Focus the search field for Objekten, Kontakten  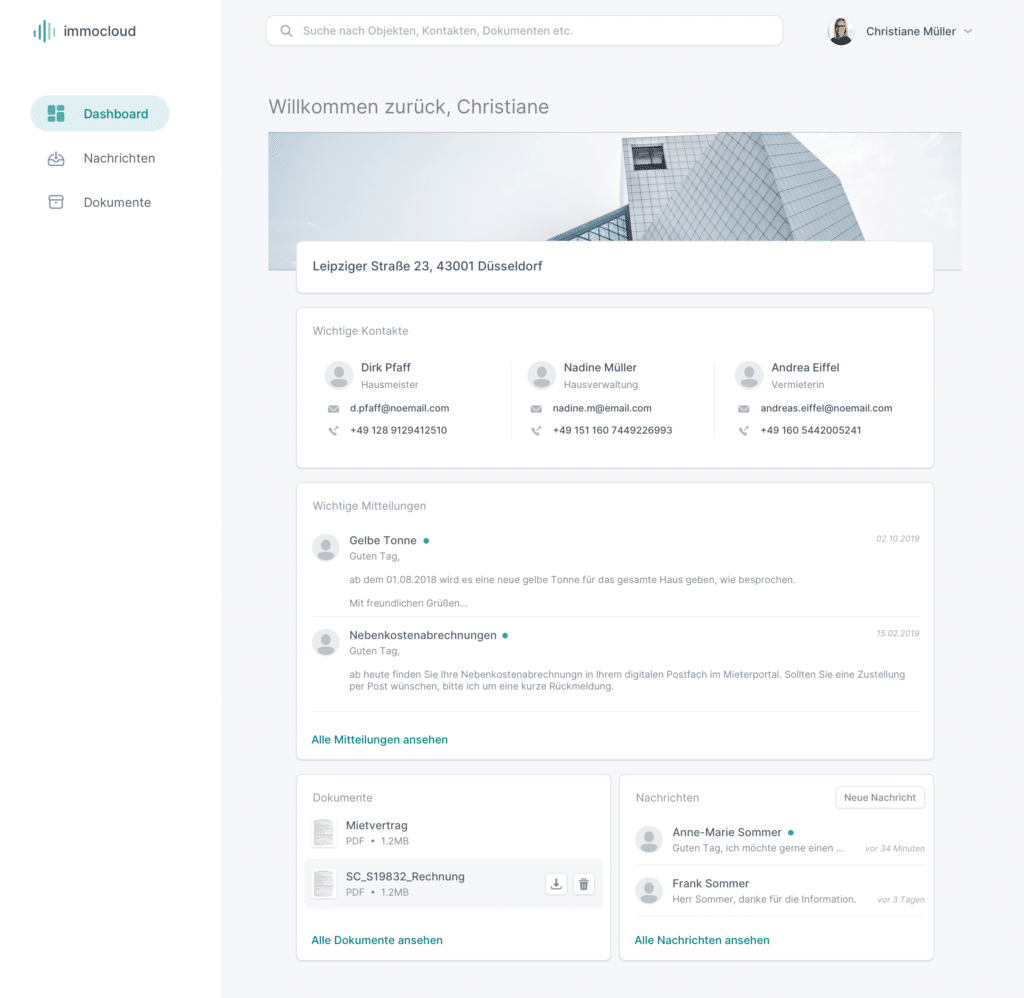pos(524,31)
